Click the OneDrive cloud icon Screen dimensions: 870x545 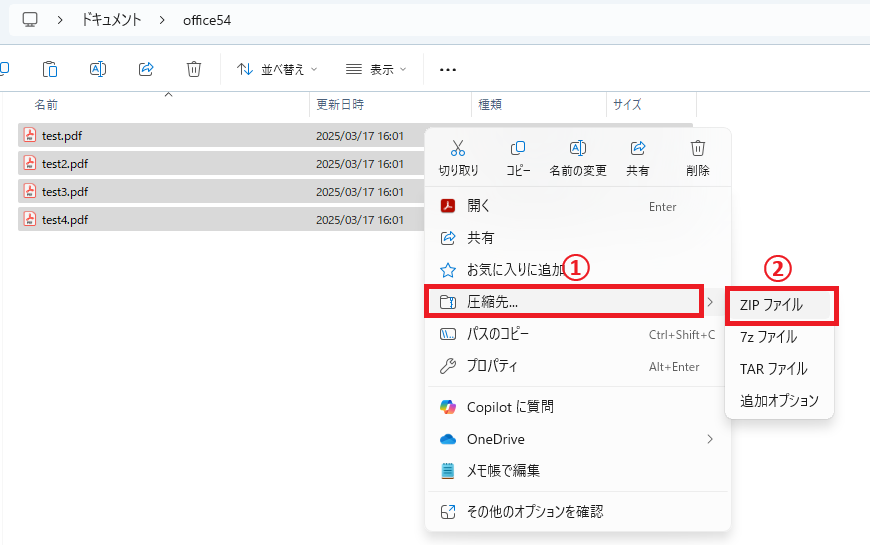tap(448, 440)
